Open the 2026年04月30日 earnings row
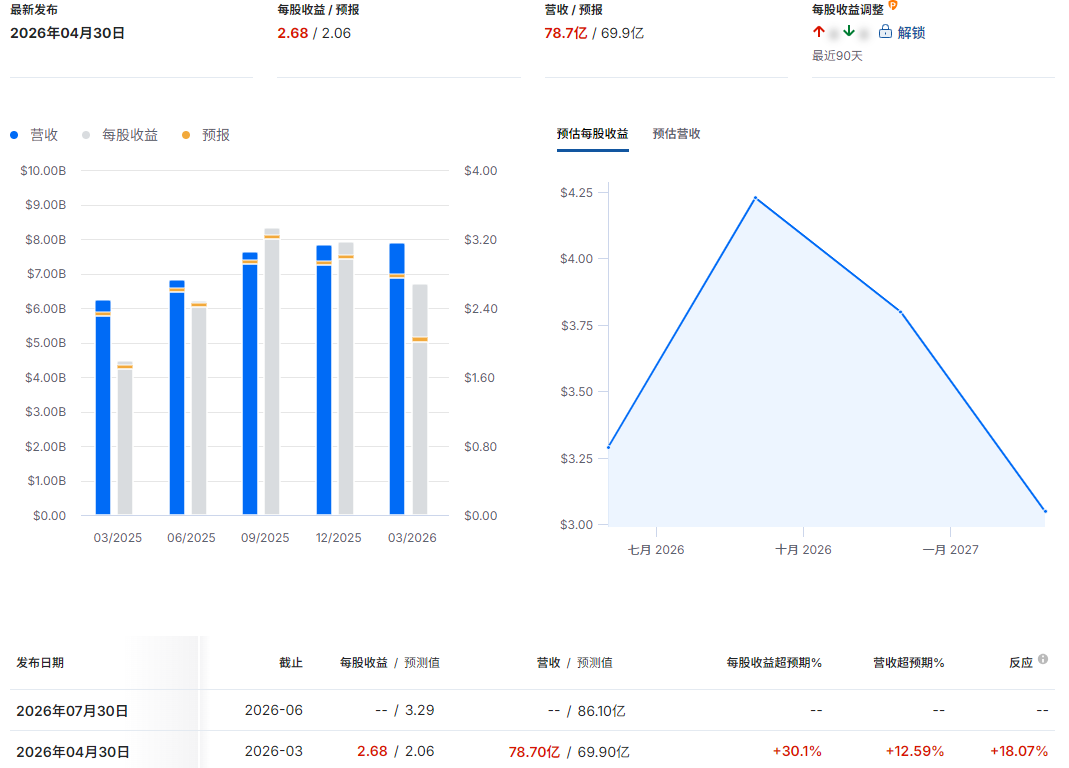Screen dimensions: 1069x768 pyautogui.click(x=532, y=751)
